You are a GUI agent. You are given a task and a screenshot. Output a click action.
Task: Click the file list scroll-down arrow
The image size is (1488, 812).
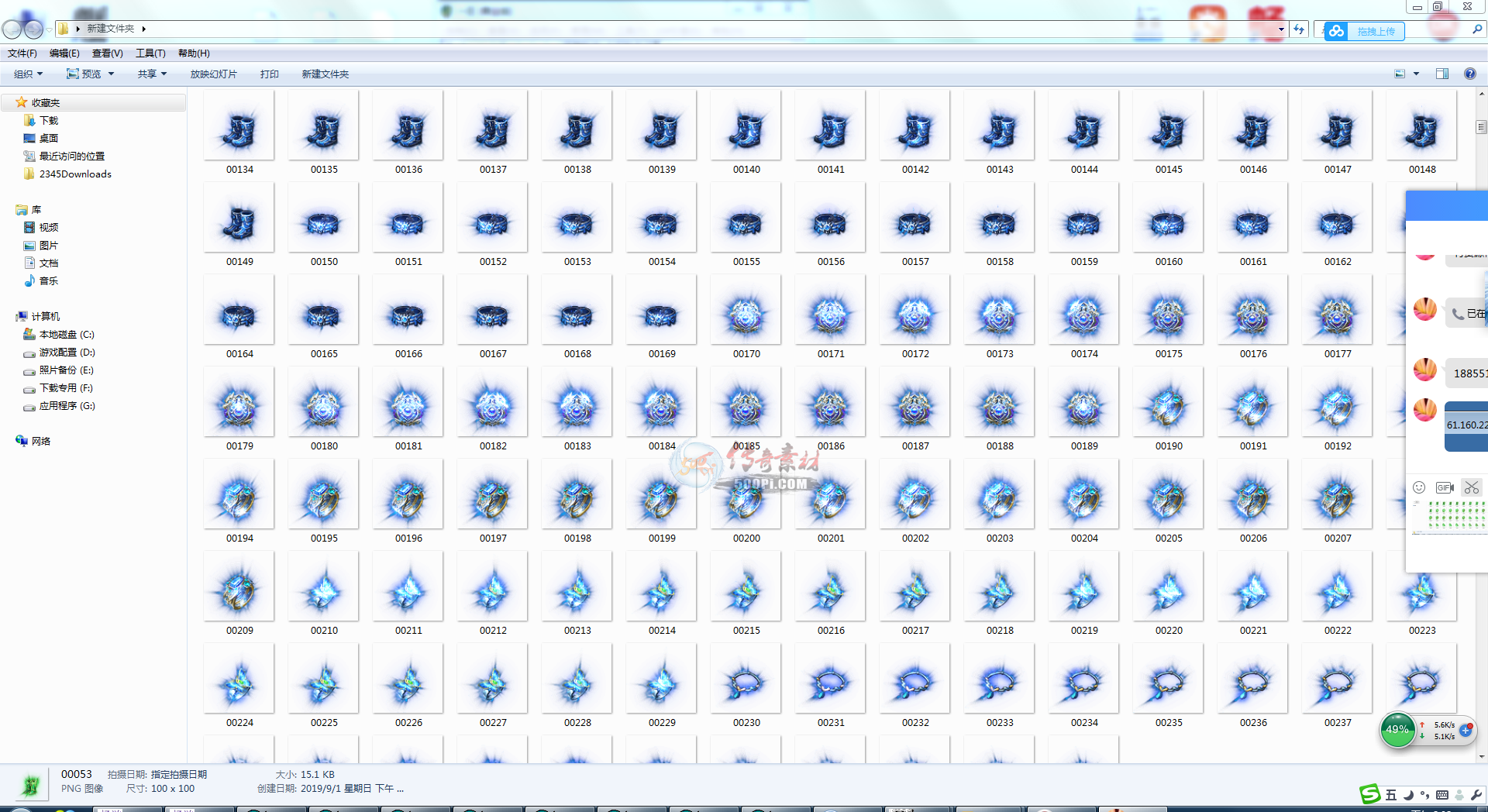tap(1481, 757)
